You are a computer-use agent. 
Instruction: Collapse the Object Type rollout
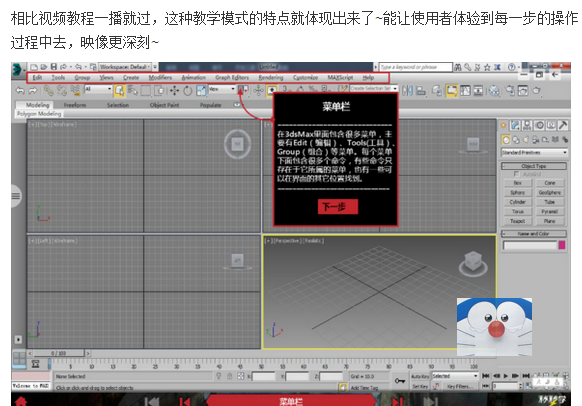click(x=534, y=166)
